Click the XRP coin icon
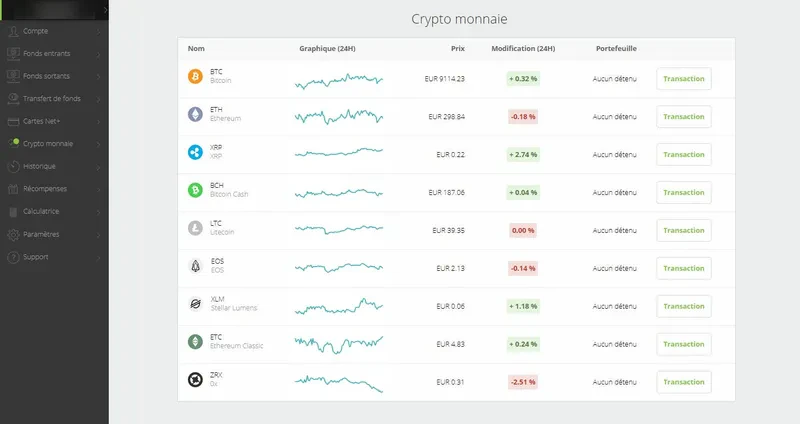Image resolution: width=800 pixels, height=424 pixels. click(194, 153)
